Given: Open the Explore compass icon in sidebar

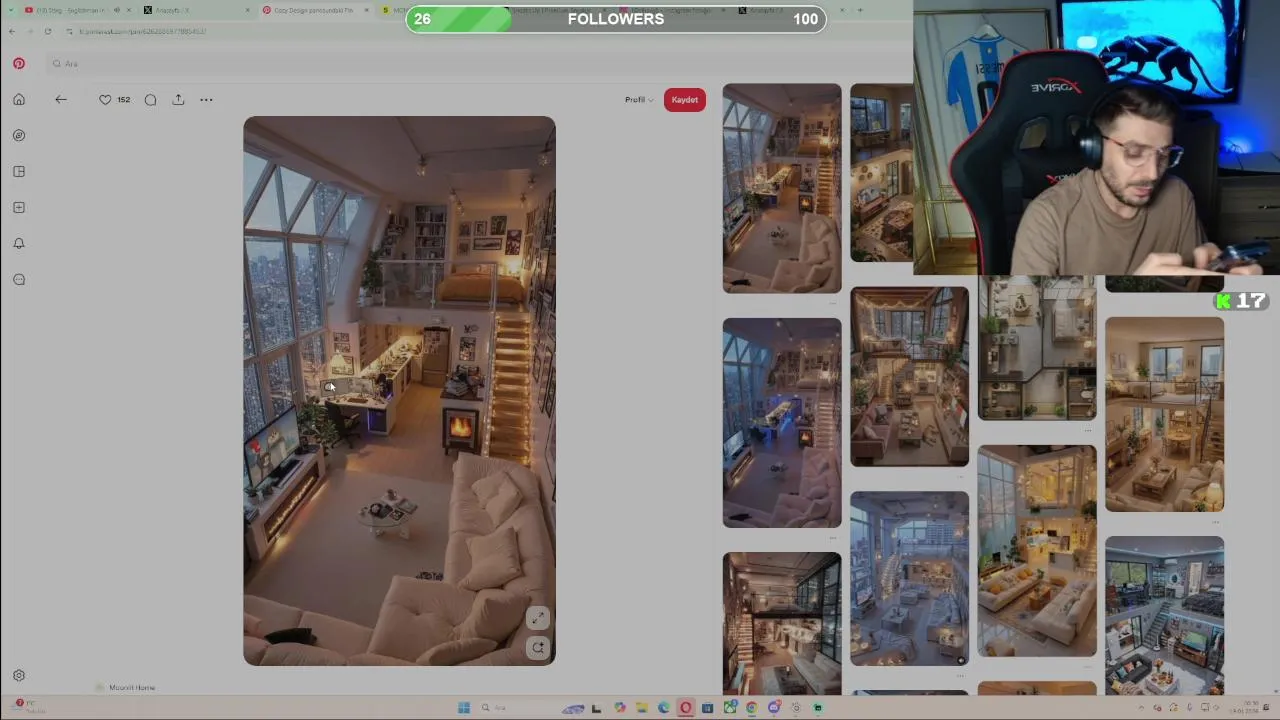Looking at the screenshot, I should 19,135.
